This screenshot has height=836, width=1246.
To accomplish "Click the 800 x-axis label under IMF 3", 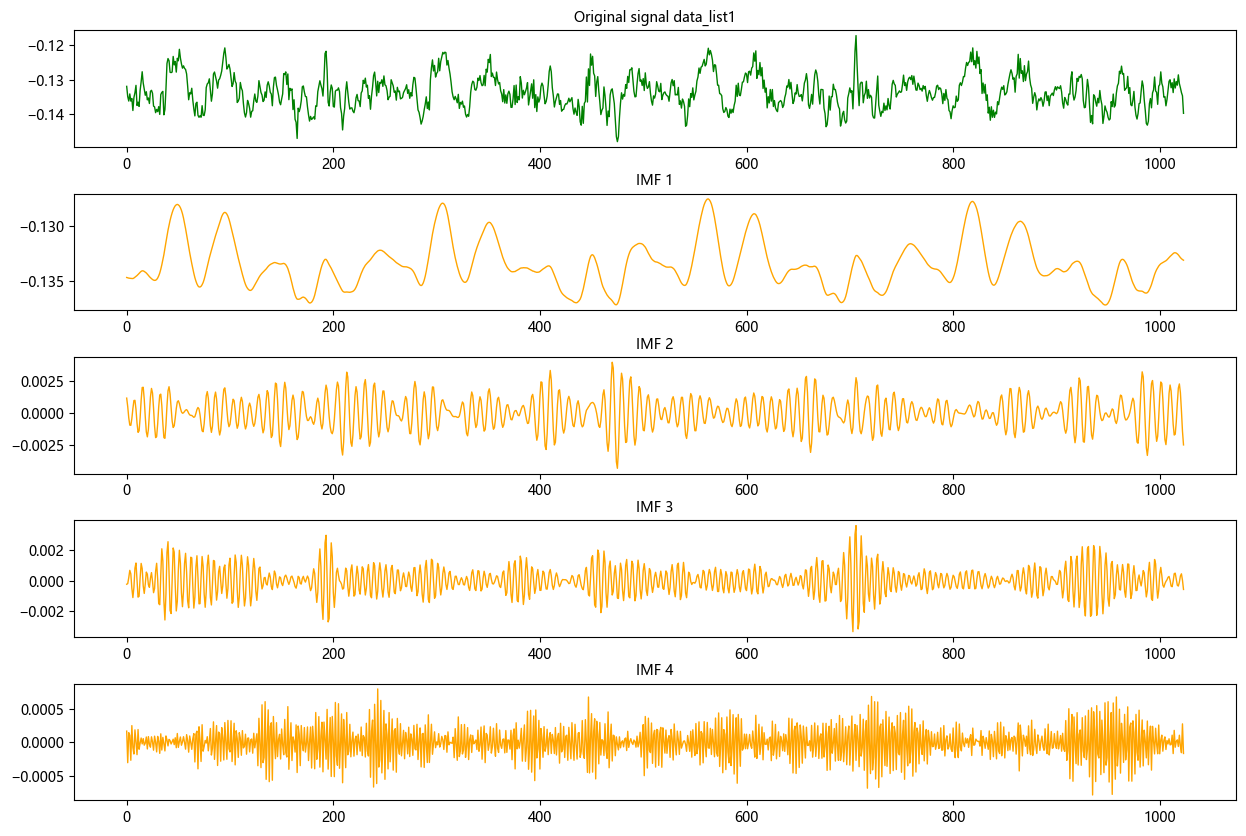I will (x=953, y=653).
